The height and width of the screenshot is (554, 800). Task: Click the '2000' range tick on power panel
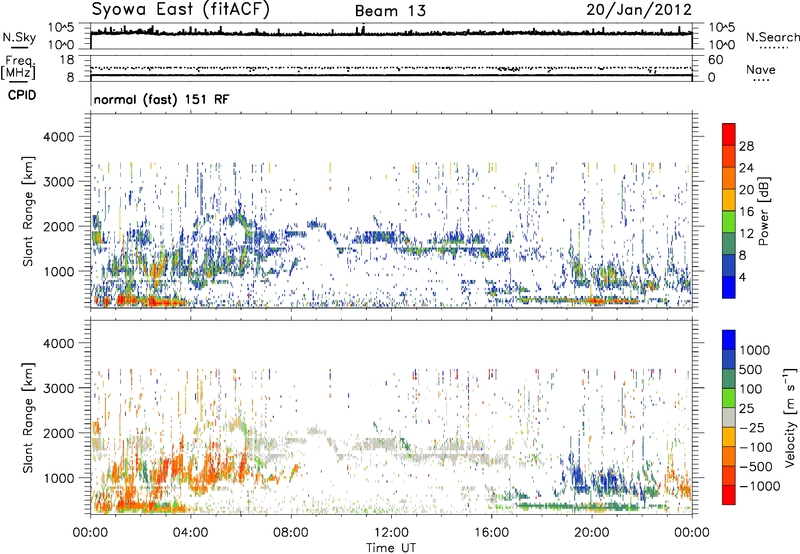(x=59, y=226)
